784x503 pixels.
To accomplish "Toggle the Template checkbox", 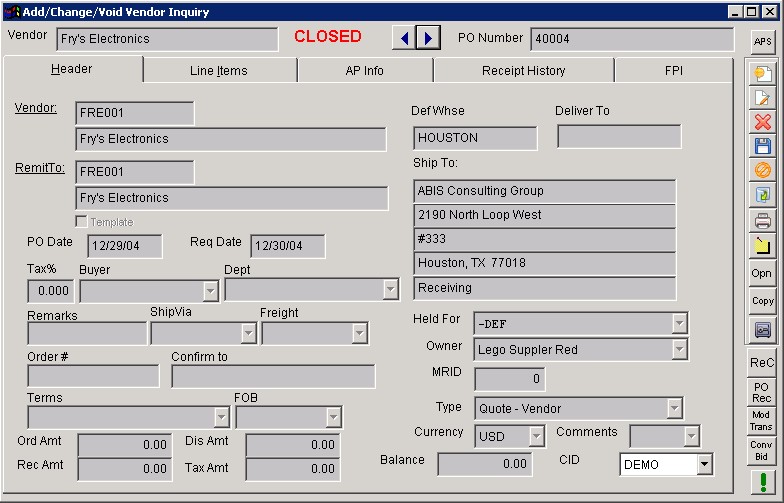I will tap(82, 222).
